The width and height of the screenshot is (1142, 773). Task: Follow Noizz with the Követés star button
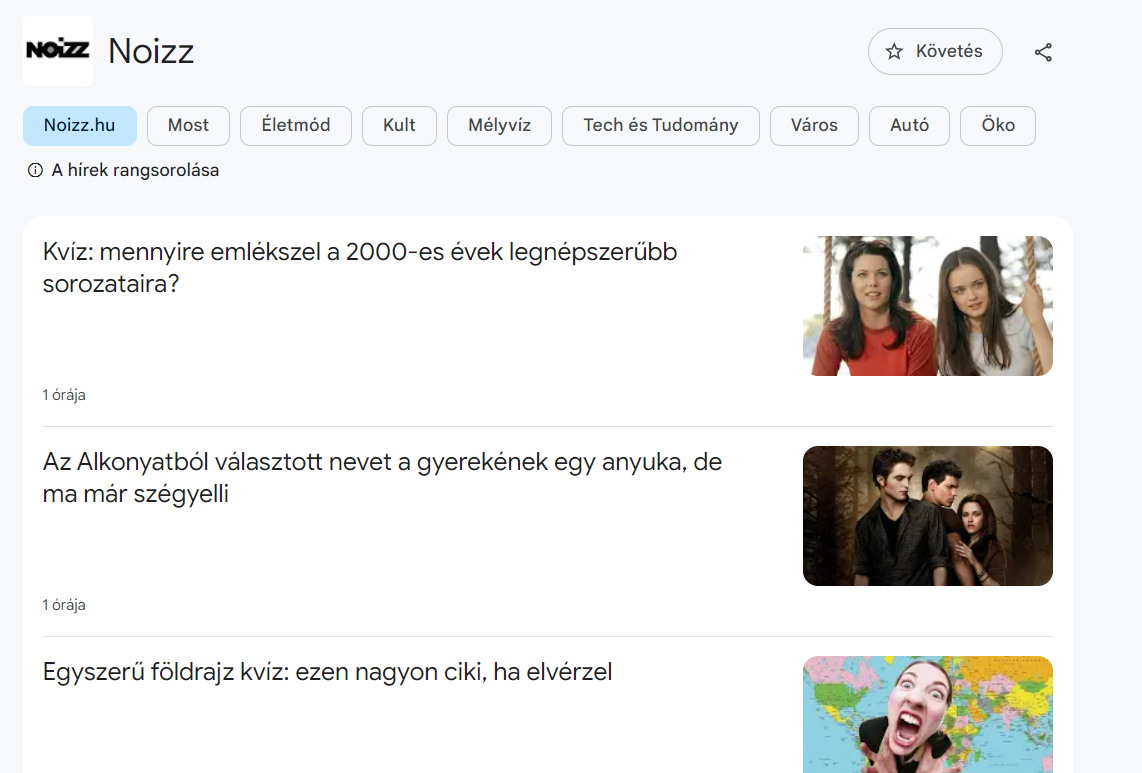tap(934, 52)
